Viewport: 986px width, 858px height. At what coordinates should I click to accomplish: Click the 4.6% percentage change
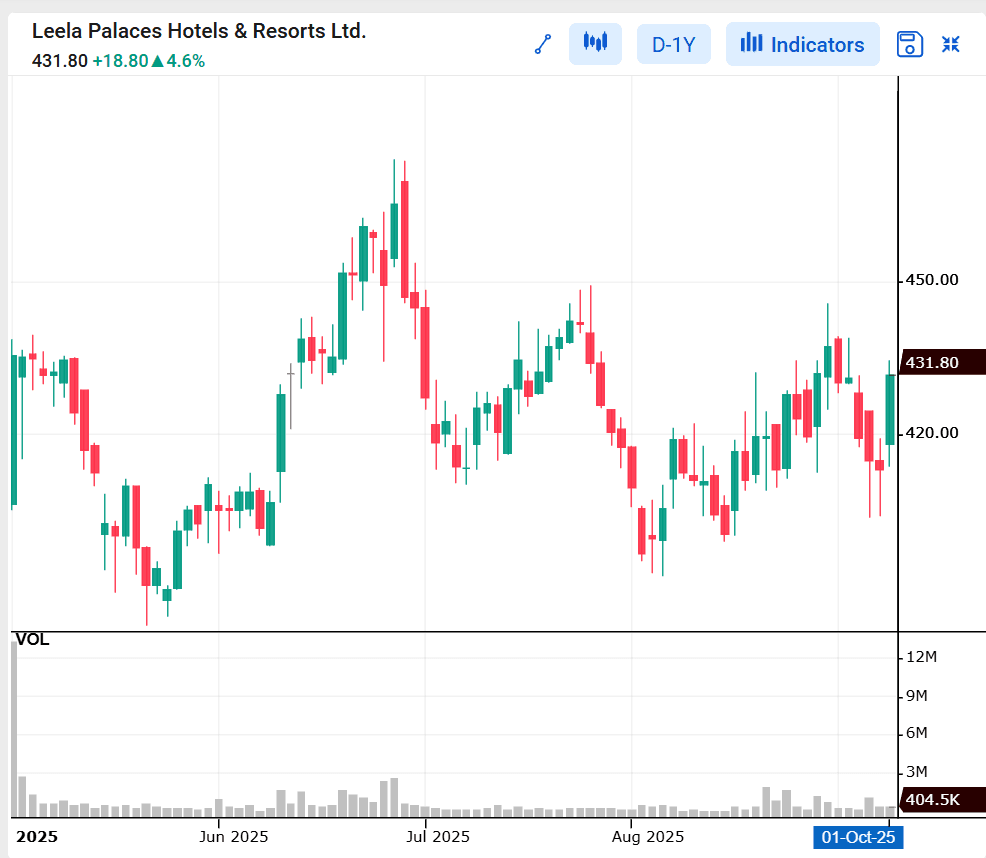tap(186, 61)
